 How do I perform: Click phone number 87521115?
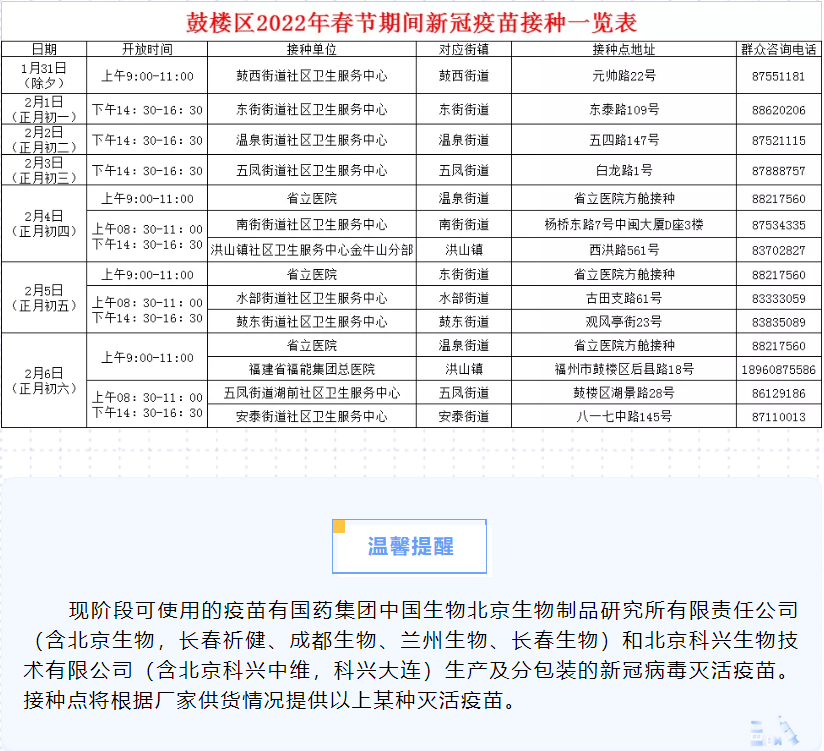[x=779, y=140]
